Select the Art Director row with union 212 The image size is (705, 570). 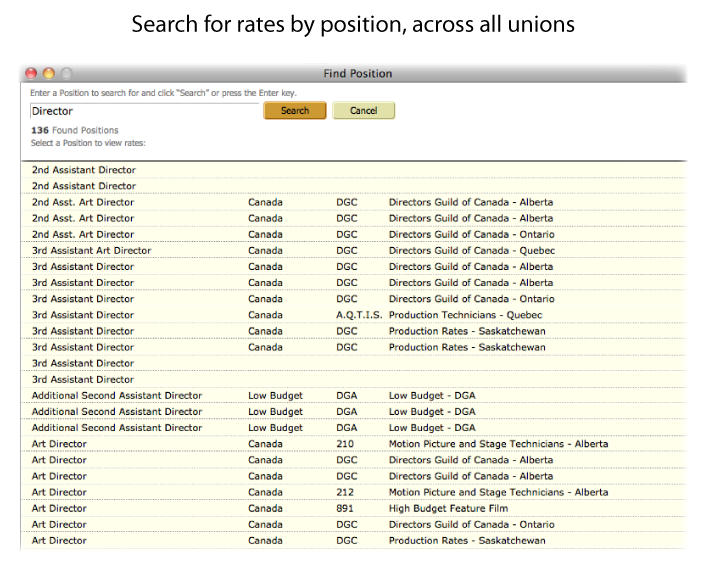pyautogui.click(x=354, y=492)
